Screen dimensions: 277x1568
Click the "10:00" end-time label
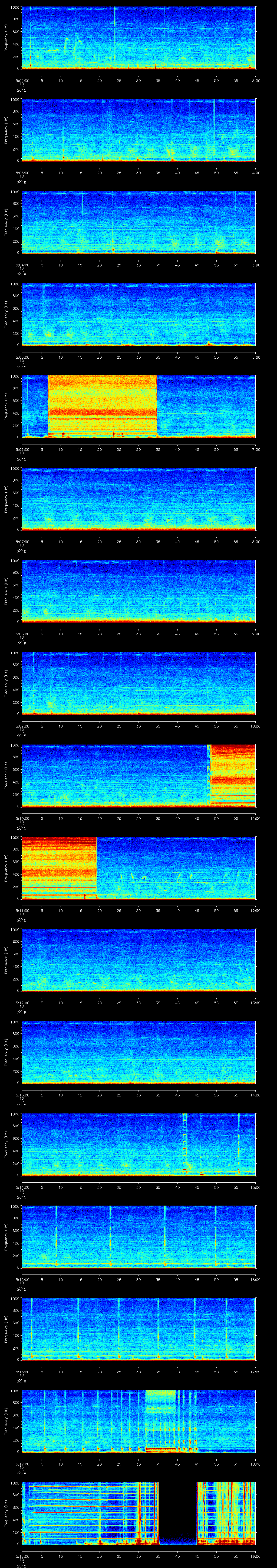[x=256, y=726]
